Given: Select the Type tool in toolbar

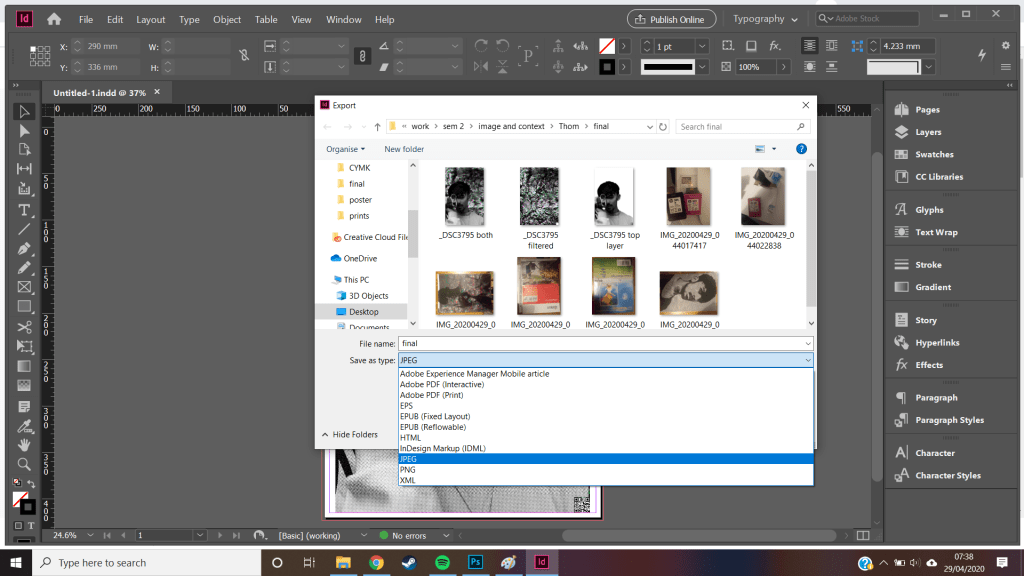Looking at the screenshot, I should (x=24, y=209).
